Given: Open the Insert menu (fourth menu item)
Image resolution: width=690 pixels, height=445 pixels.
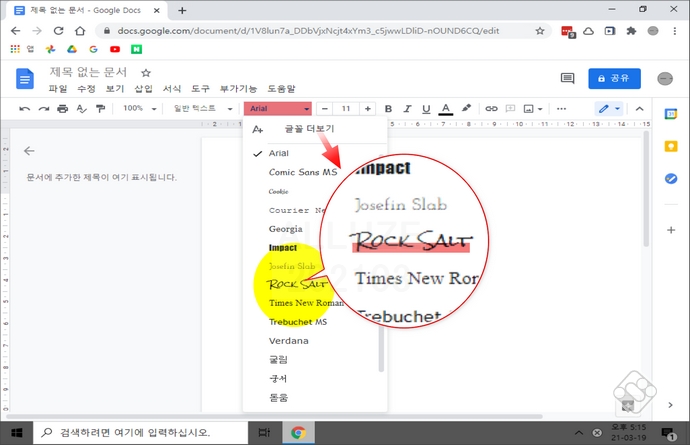Looking at the screenshot, I should (143, 88).
